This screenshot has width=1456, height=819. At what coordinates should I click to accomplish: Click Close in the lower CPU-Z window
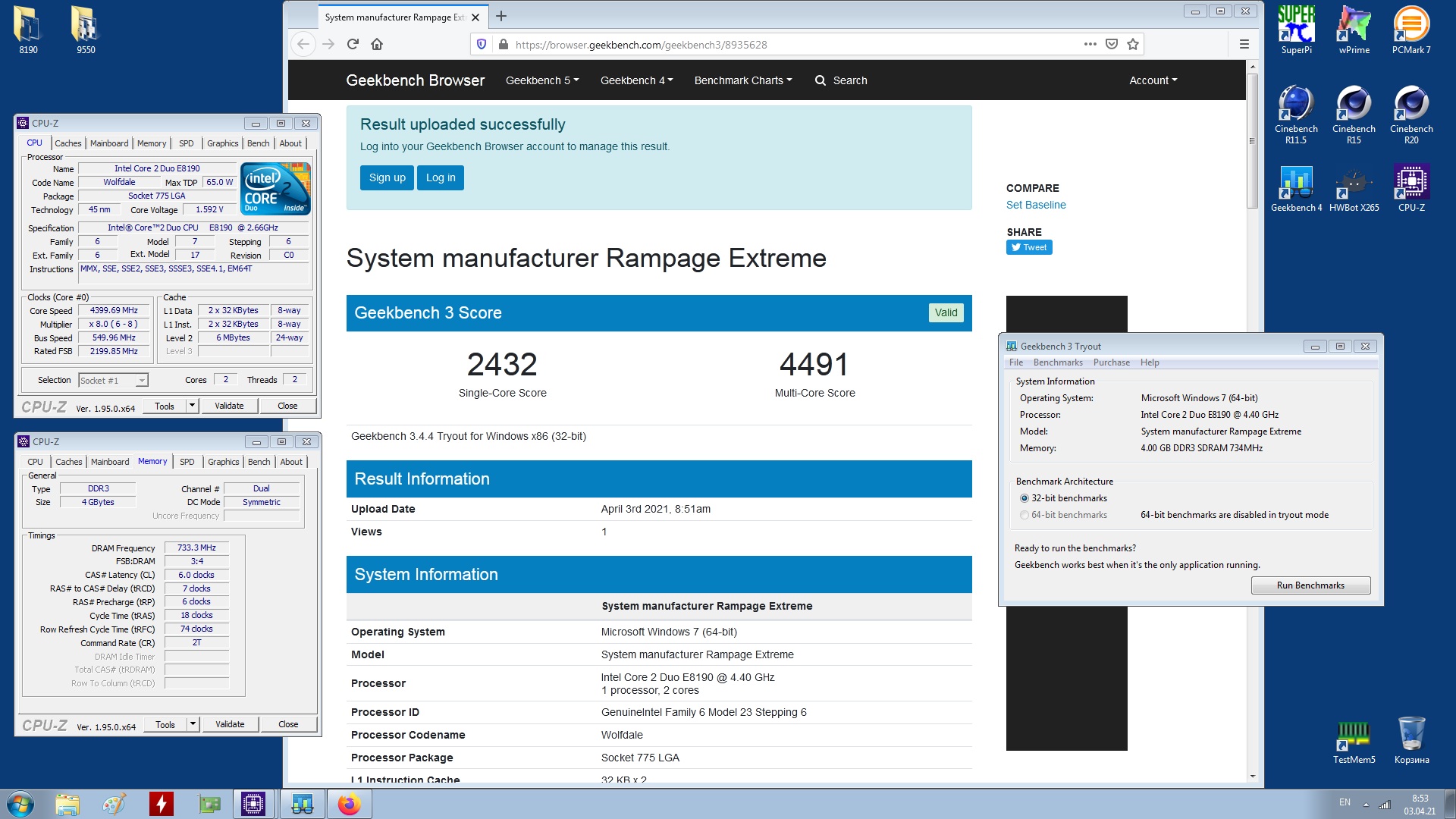coord(288,724)
